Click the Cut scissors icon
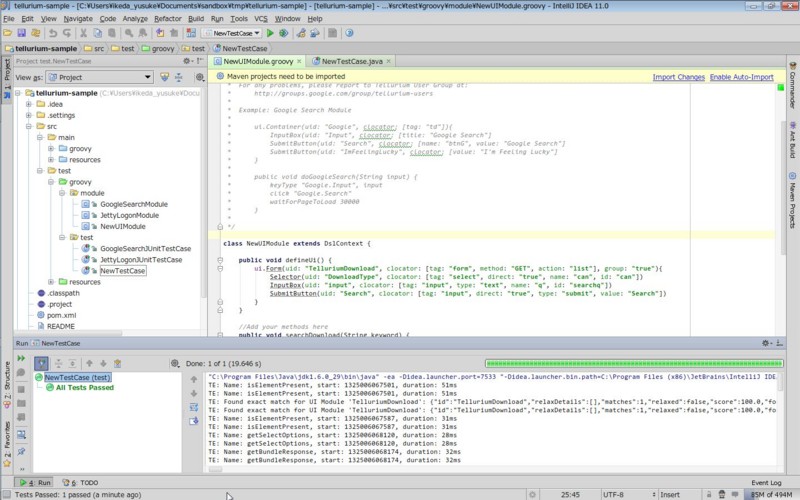The width and height of the screenshot is (800, 500). pos(83,33)
